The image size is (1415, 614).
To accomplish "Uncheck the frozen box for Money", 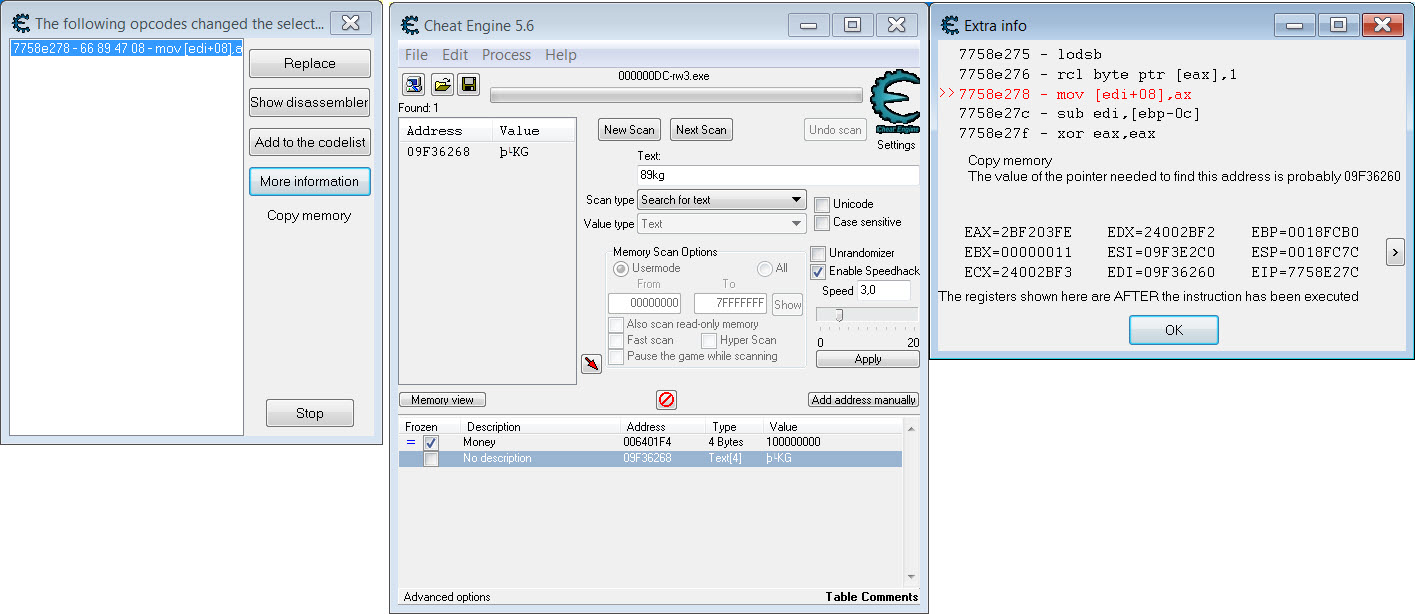I will [431, 442].
